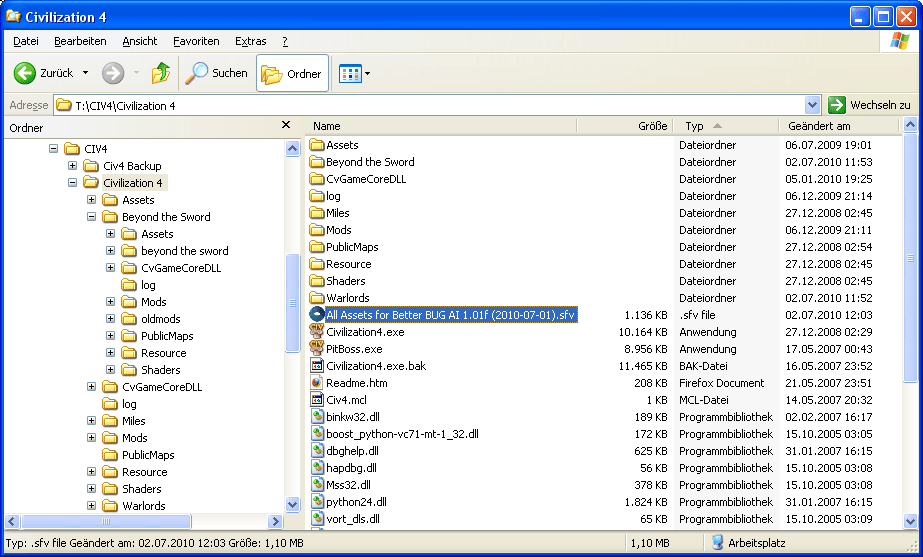This screenshot has height=557, width=923.
Task: Click the .sfv file icon
Action: pos(317,314)
